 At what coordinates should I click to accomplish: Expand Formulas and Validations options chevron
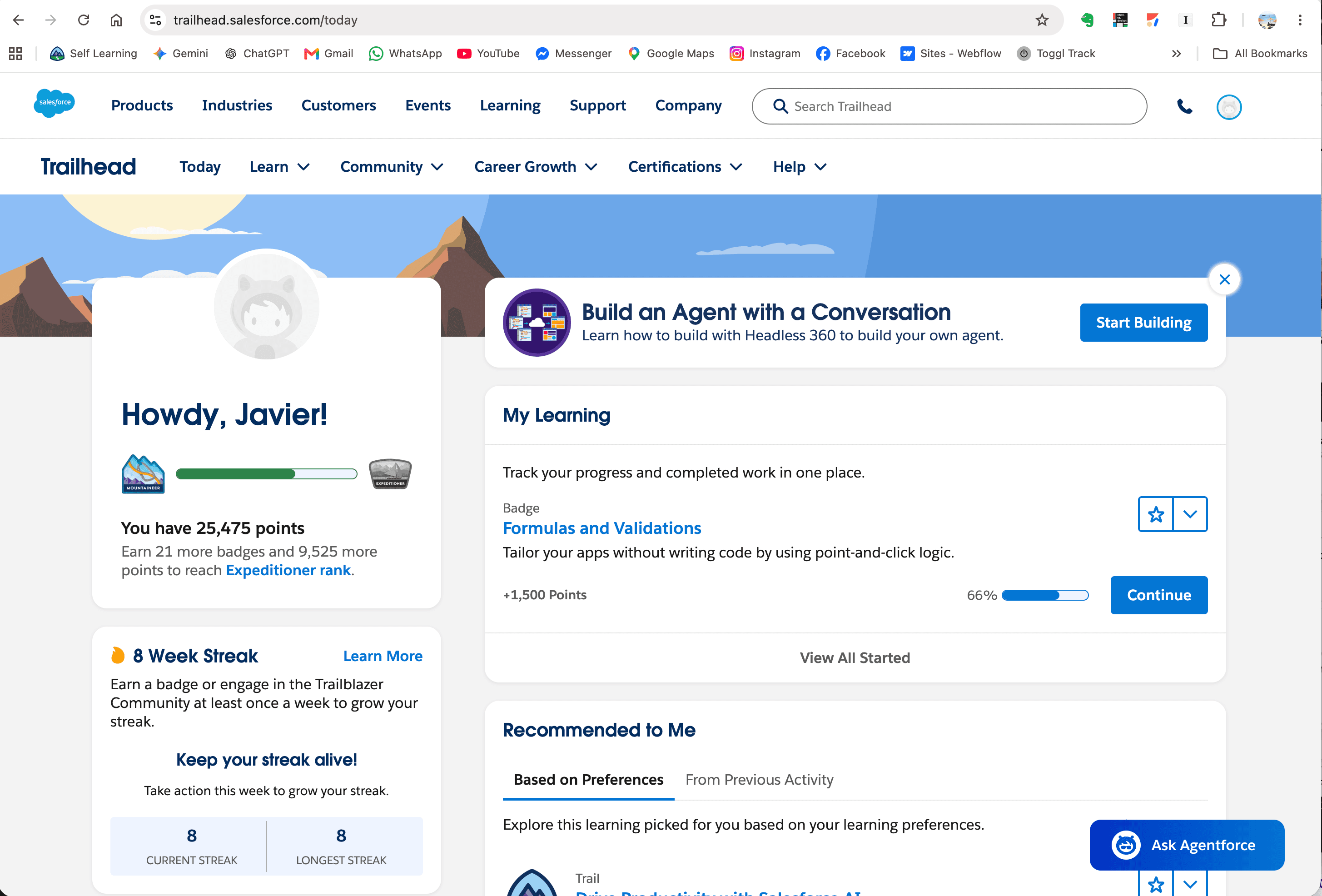coord(1190,514)
